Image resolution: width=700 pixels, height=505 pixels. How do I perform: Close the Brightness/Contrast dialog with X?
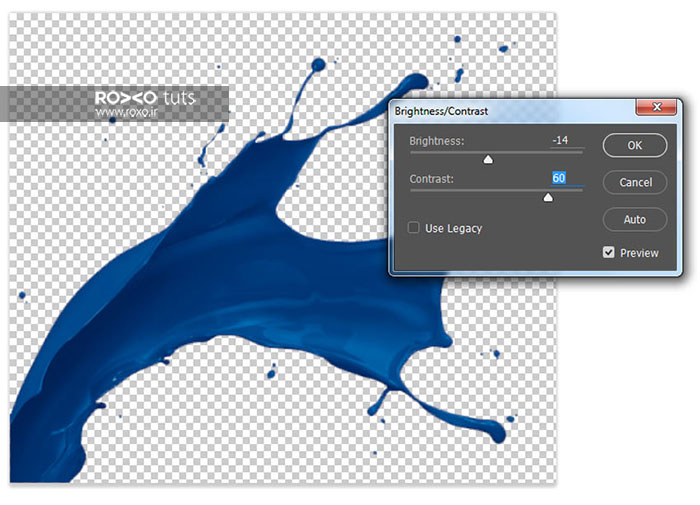656,107
